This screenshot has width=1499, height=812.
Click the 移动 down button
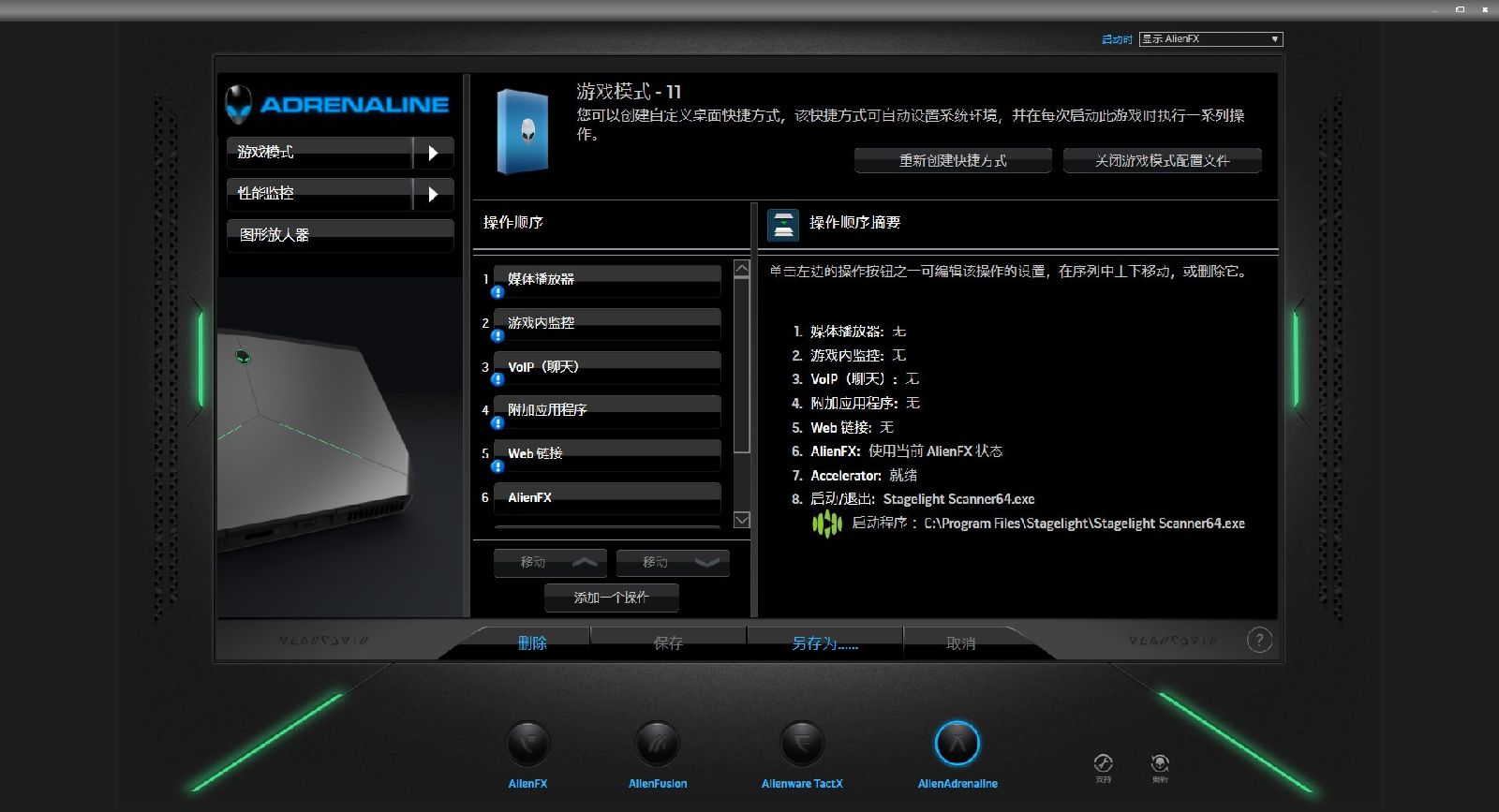673,563
